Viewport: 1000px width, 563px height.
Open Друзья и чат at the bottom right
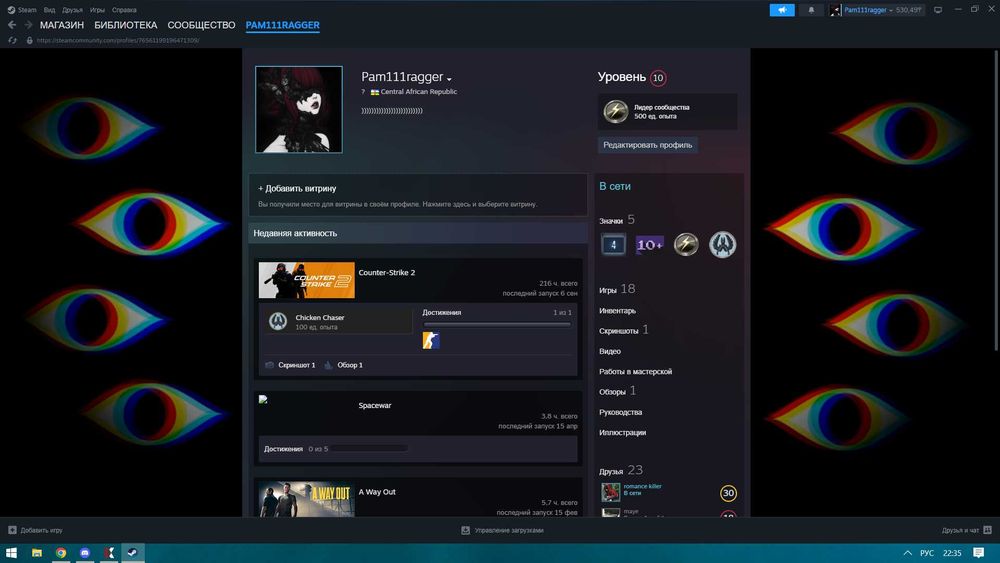click(966, 530)
